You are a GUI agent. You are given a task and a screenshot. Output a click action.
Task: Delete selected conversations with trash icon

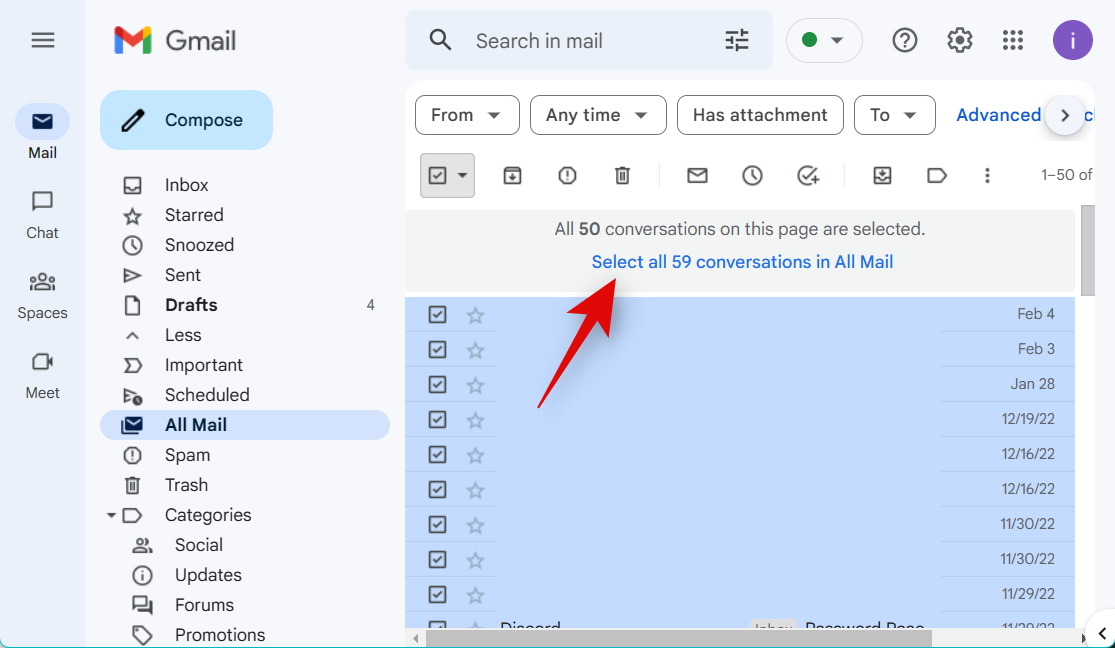click(x=622, y=176)
